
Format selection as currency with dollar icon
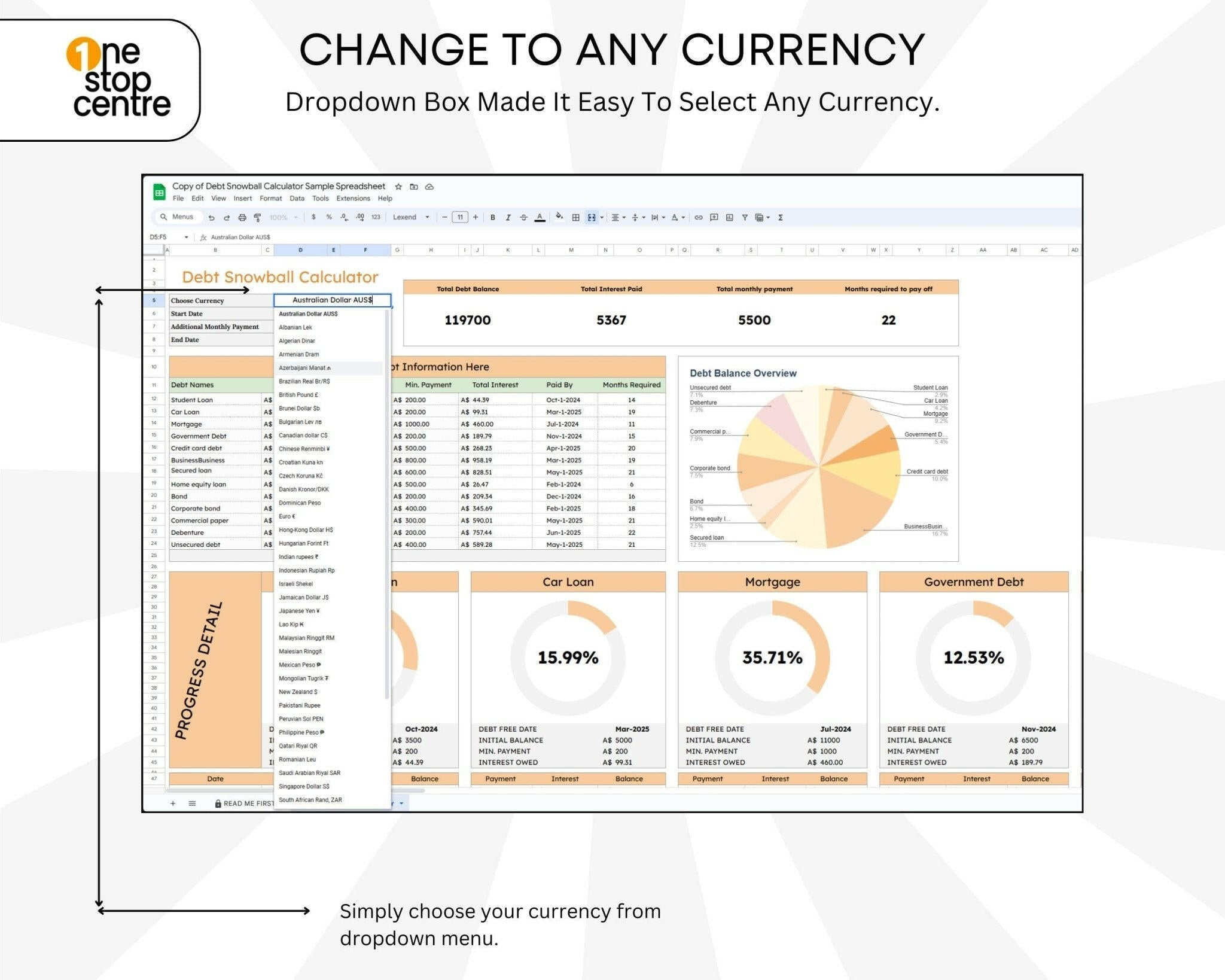312,217
